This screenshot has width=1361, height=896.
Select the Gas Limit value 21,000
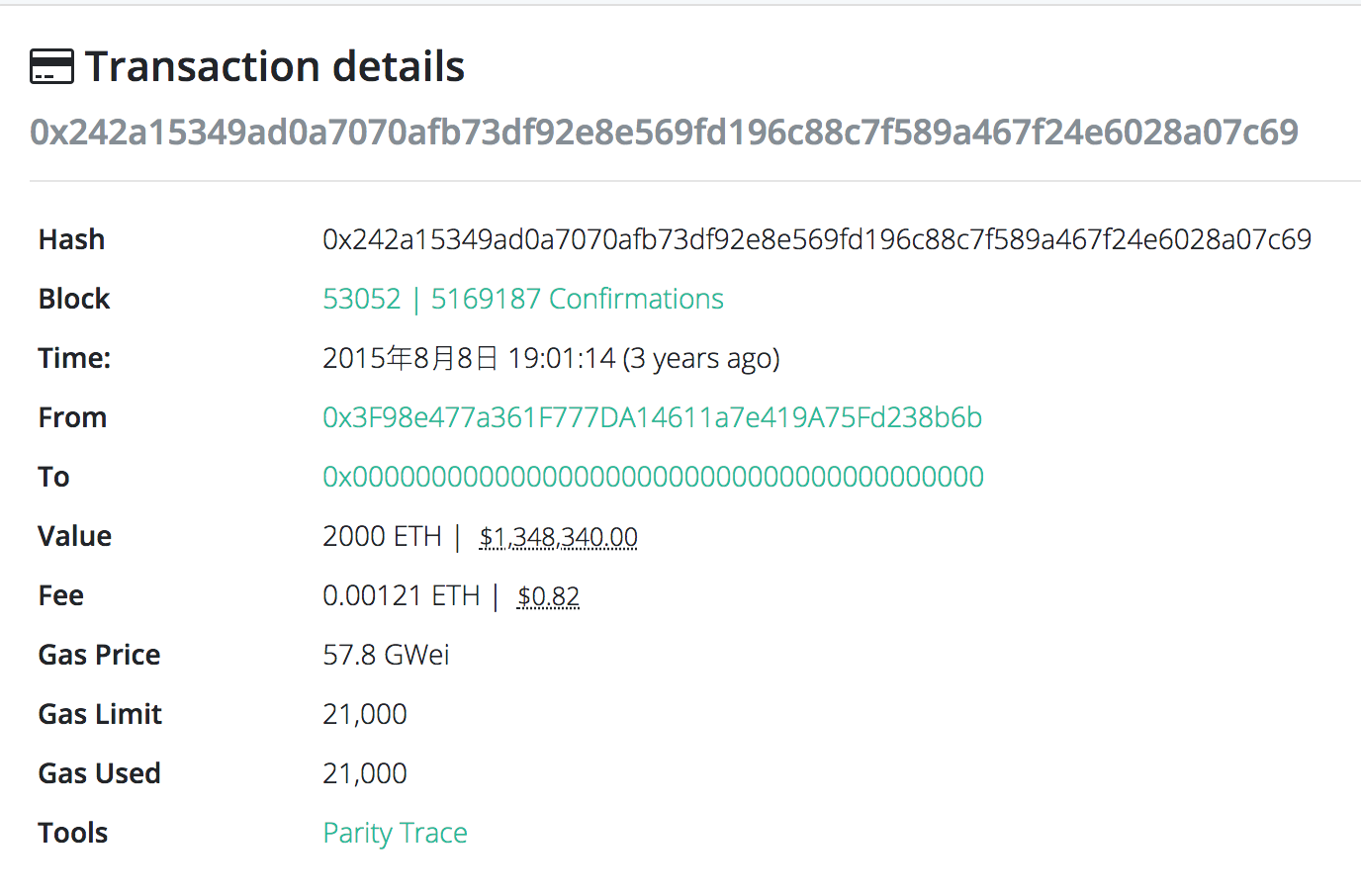point(364,713)
